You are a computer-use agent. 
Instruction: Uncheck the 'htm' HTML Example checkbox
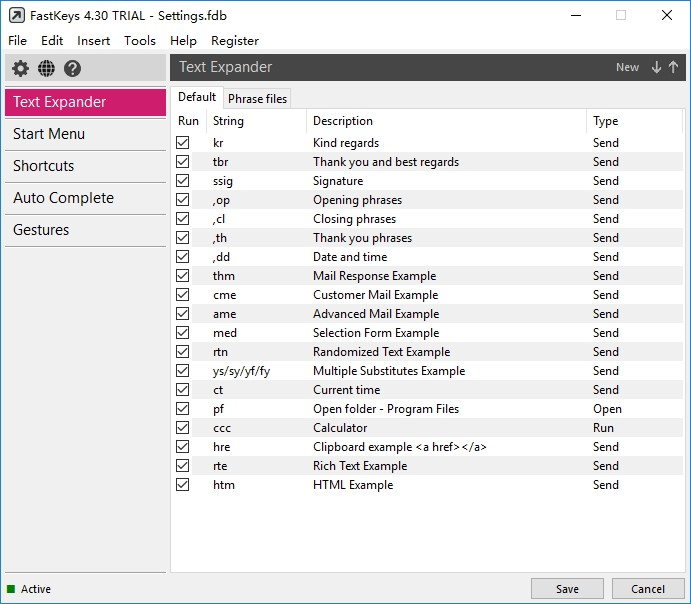182,485
